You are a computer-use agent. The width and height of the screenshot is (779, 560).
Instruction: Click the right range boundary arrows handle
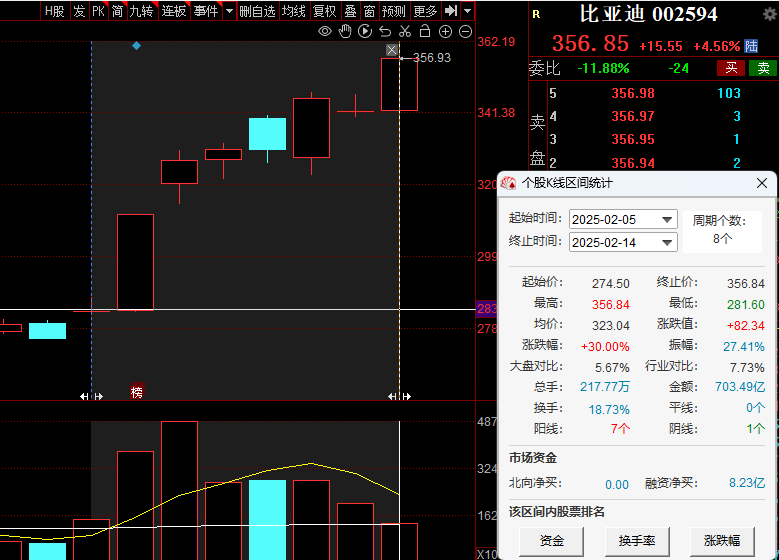coord(399,396)
